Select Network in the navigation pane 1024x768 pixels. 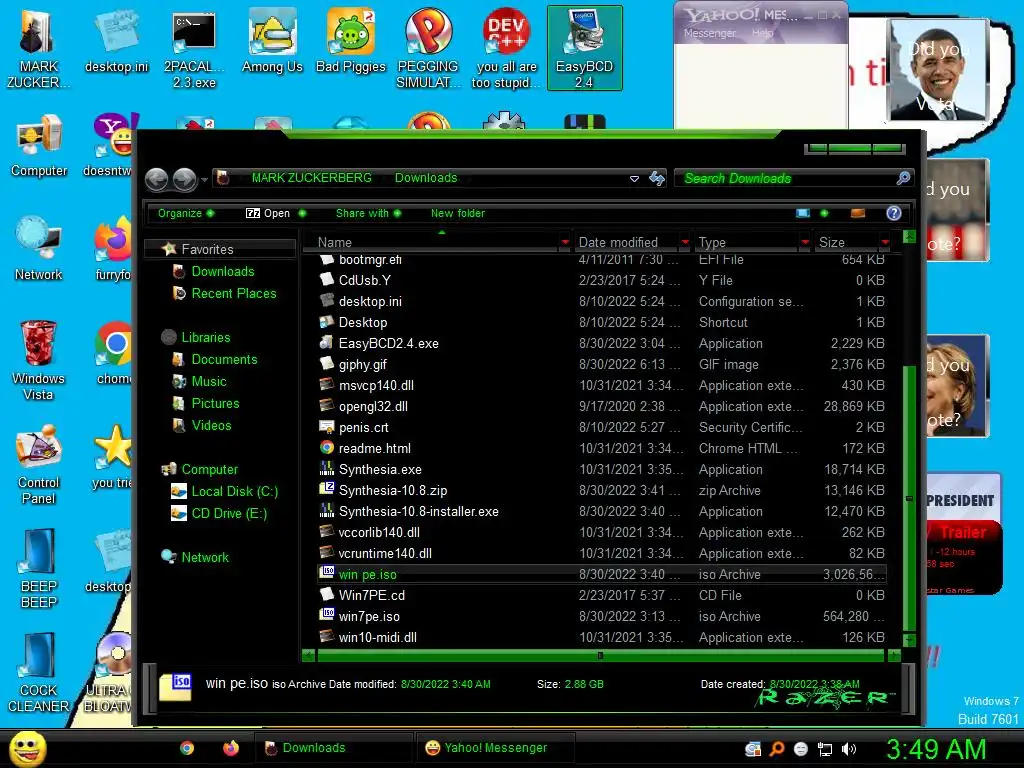(x=204, y=557)
